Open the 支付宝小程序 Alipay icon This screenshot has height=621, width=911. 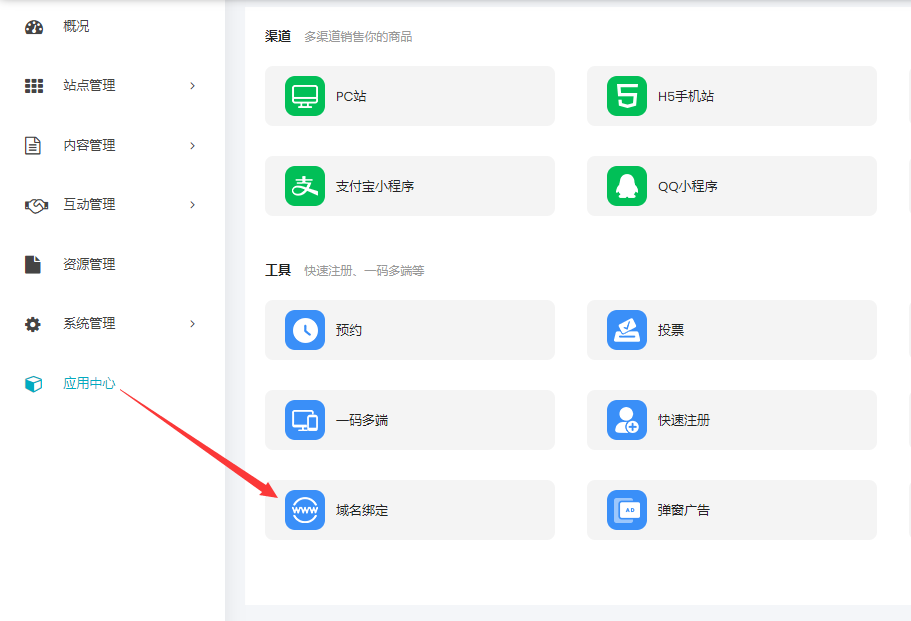tap(305, 186)
